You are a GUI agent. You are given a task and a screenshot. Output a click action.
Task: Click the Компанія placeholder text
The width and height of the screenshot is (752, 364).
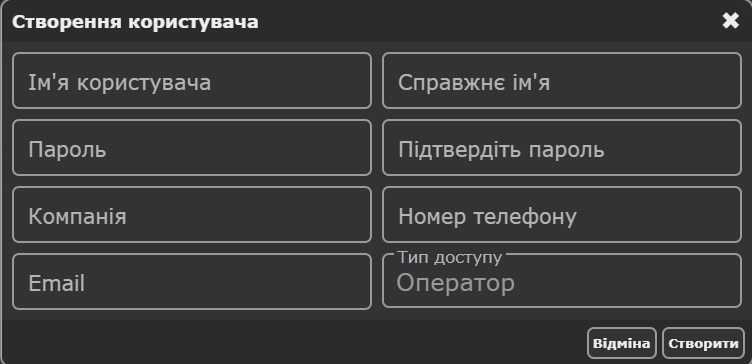(77, 216)
